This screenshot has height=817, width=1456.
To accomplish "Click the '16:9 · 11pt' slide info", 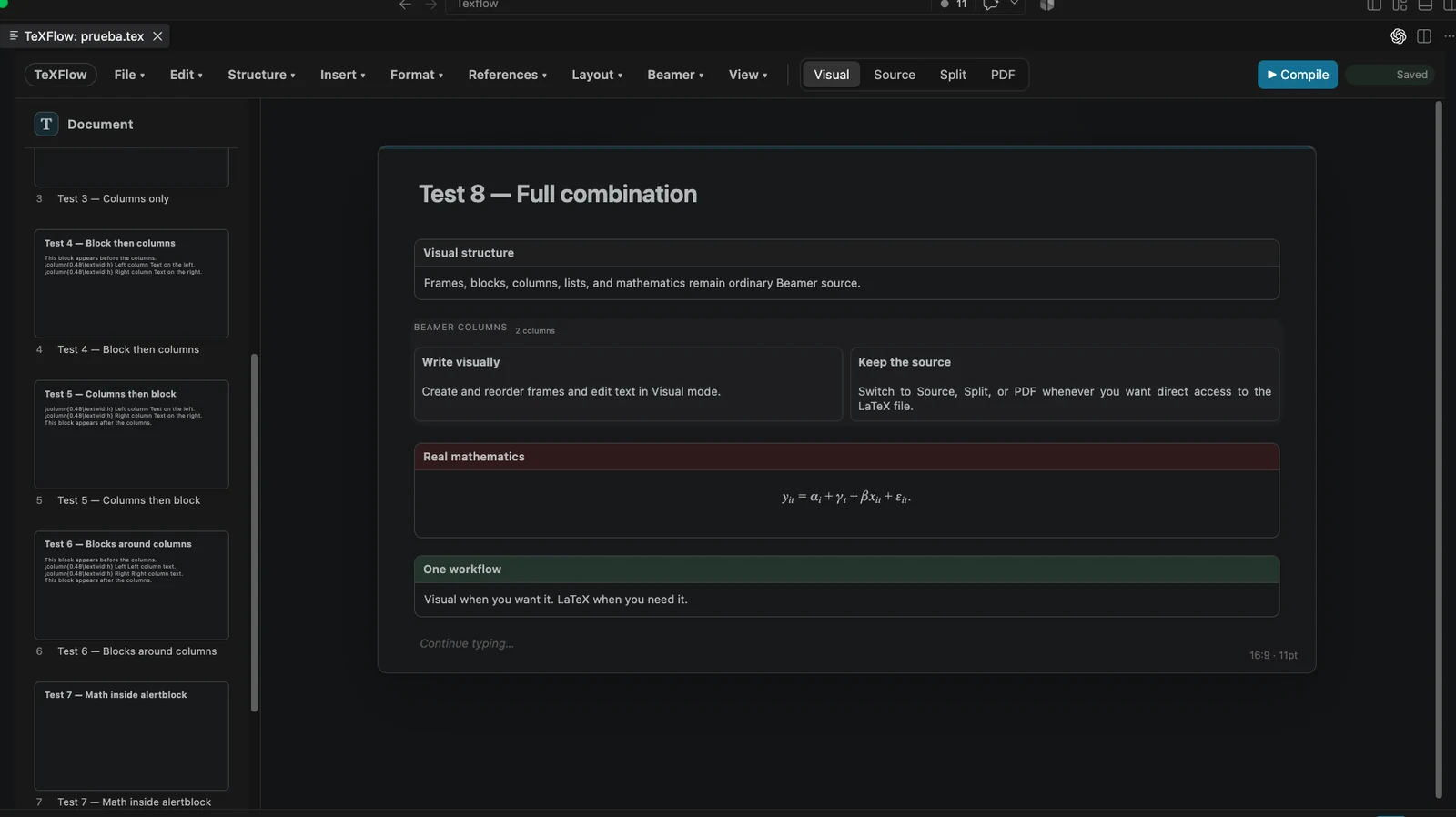I will (x=1273, y=655).
